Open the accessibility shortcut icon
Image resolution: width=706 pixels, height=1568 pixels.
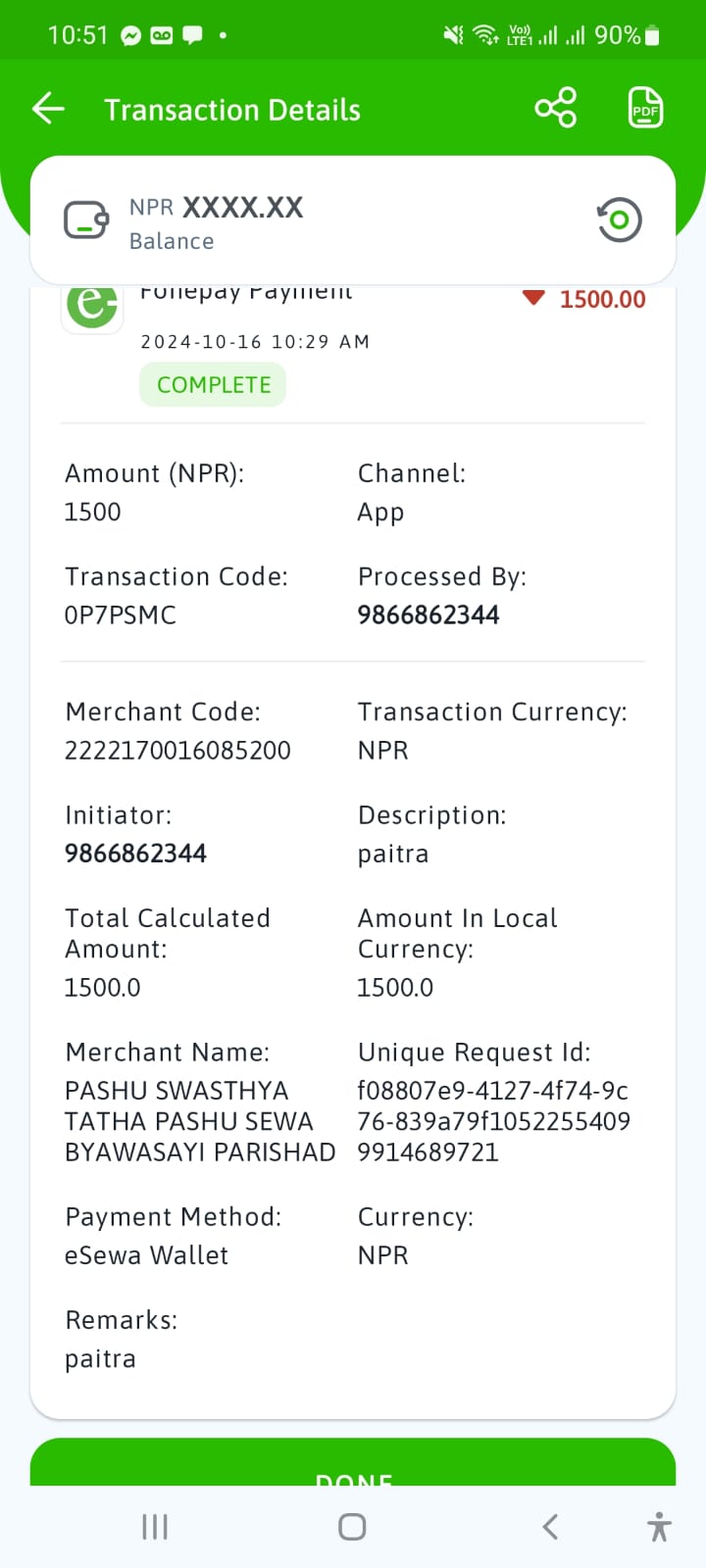(660, 1526)
